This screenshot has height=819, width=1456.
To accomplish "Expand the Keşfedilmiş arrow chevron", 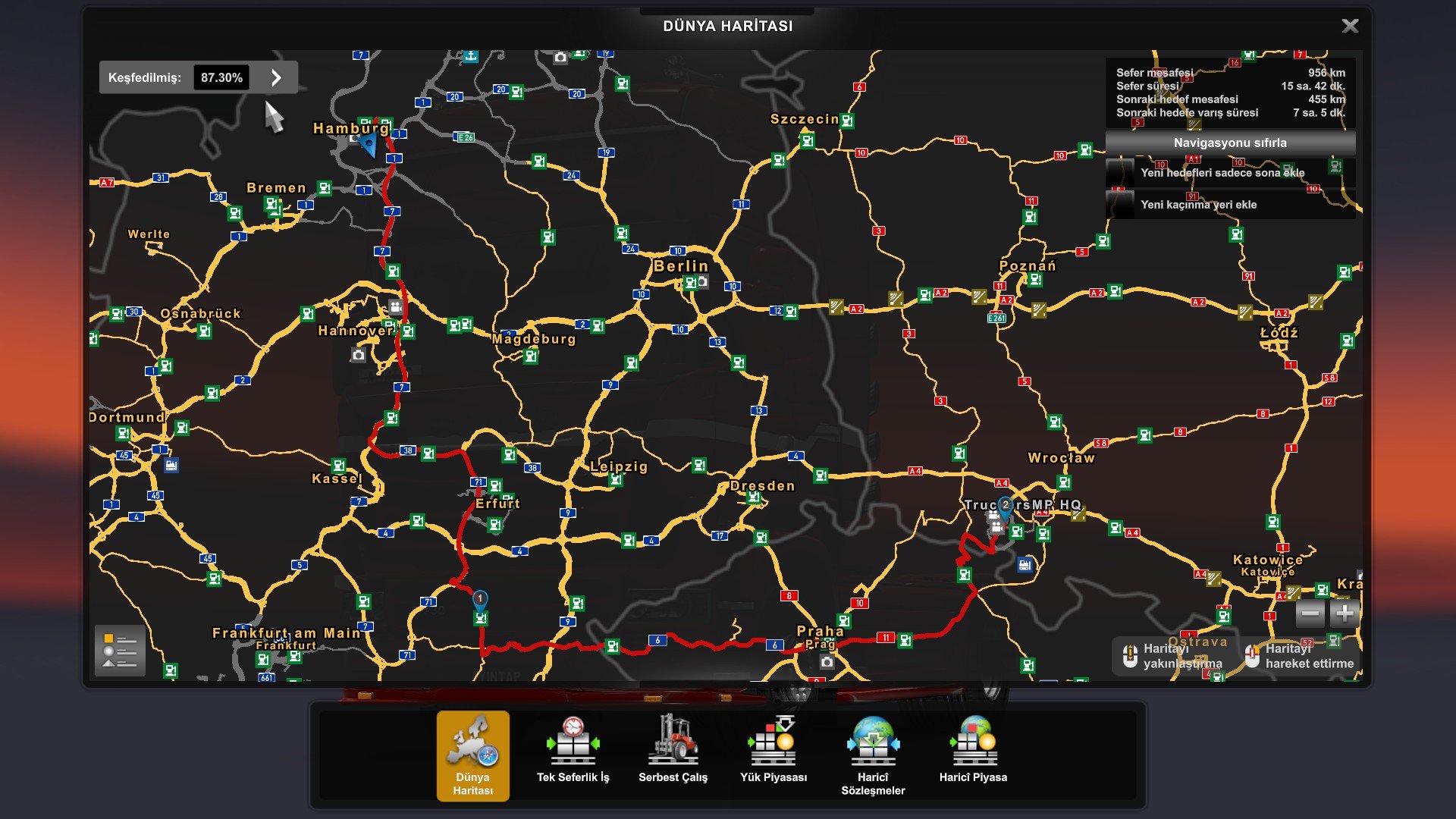I will (276, 77).
